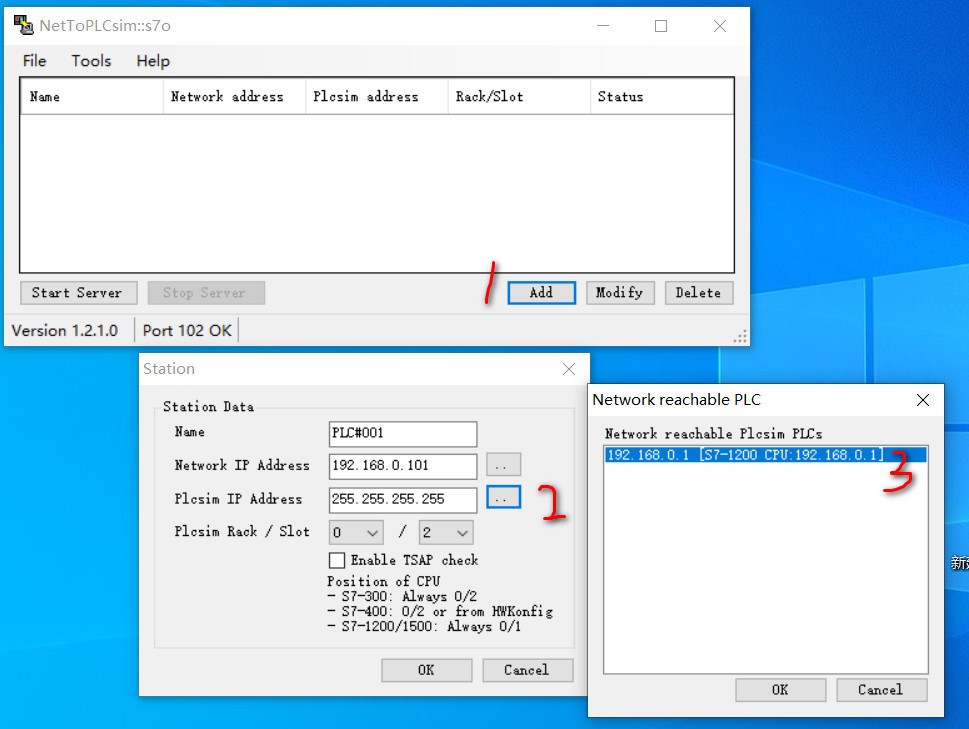Select 192.168.0.1 S7-1200 PLC entry
Viewport: 969px width, 729px height.
pyautogui.click(x=744, y=455)
